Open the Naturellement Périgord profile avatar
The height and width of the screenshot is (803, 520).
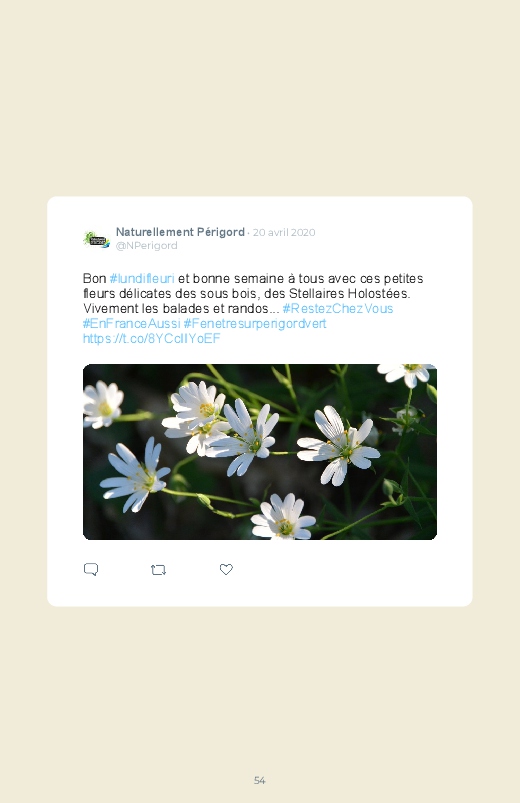(x=96, y=239)
